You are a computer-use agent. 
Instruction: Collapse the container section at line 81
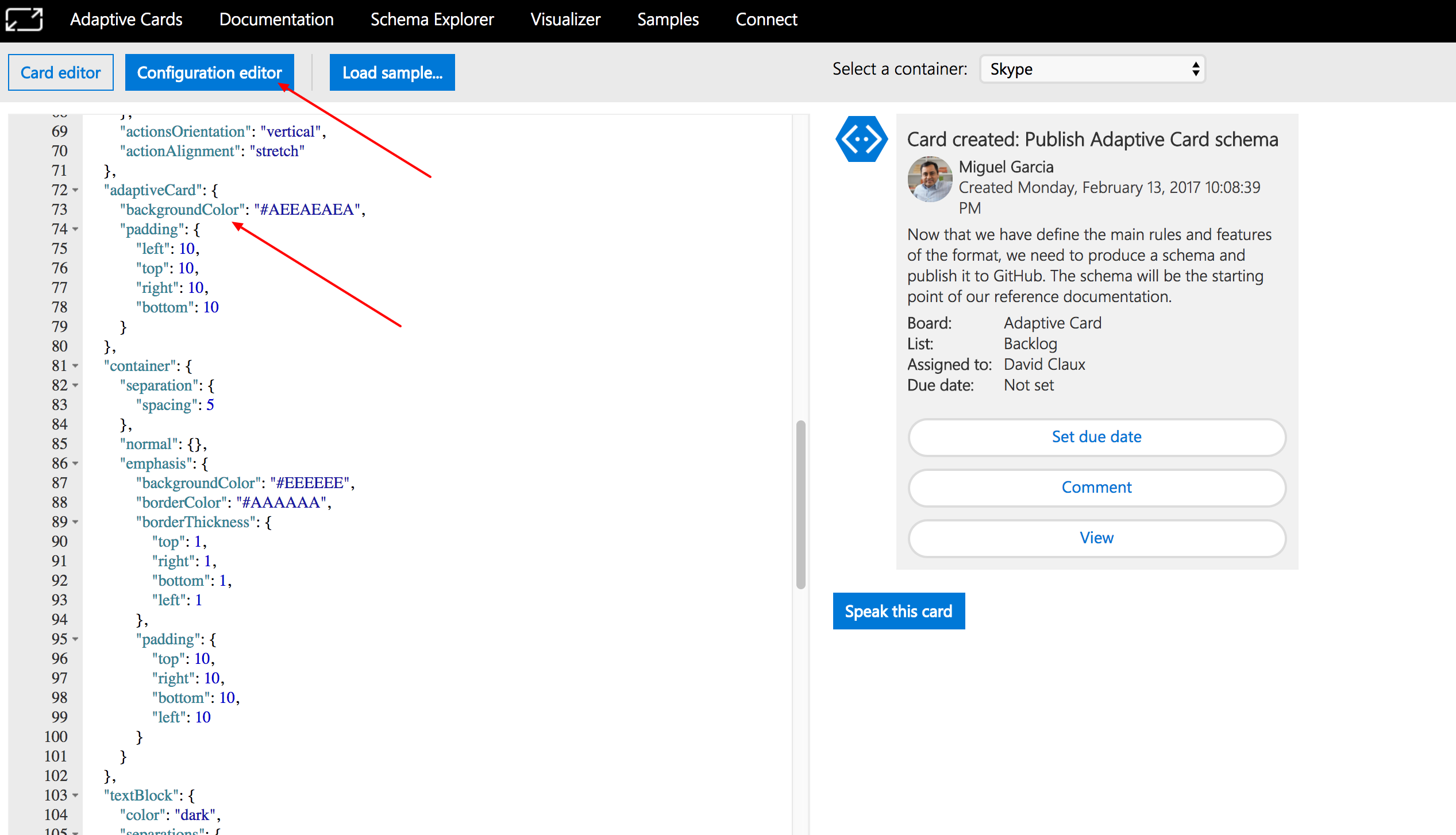coord(74,366)
